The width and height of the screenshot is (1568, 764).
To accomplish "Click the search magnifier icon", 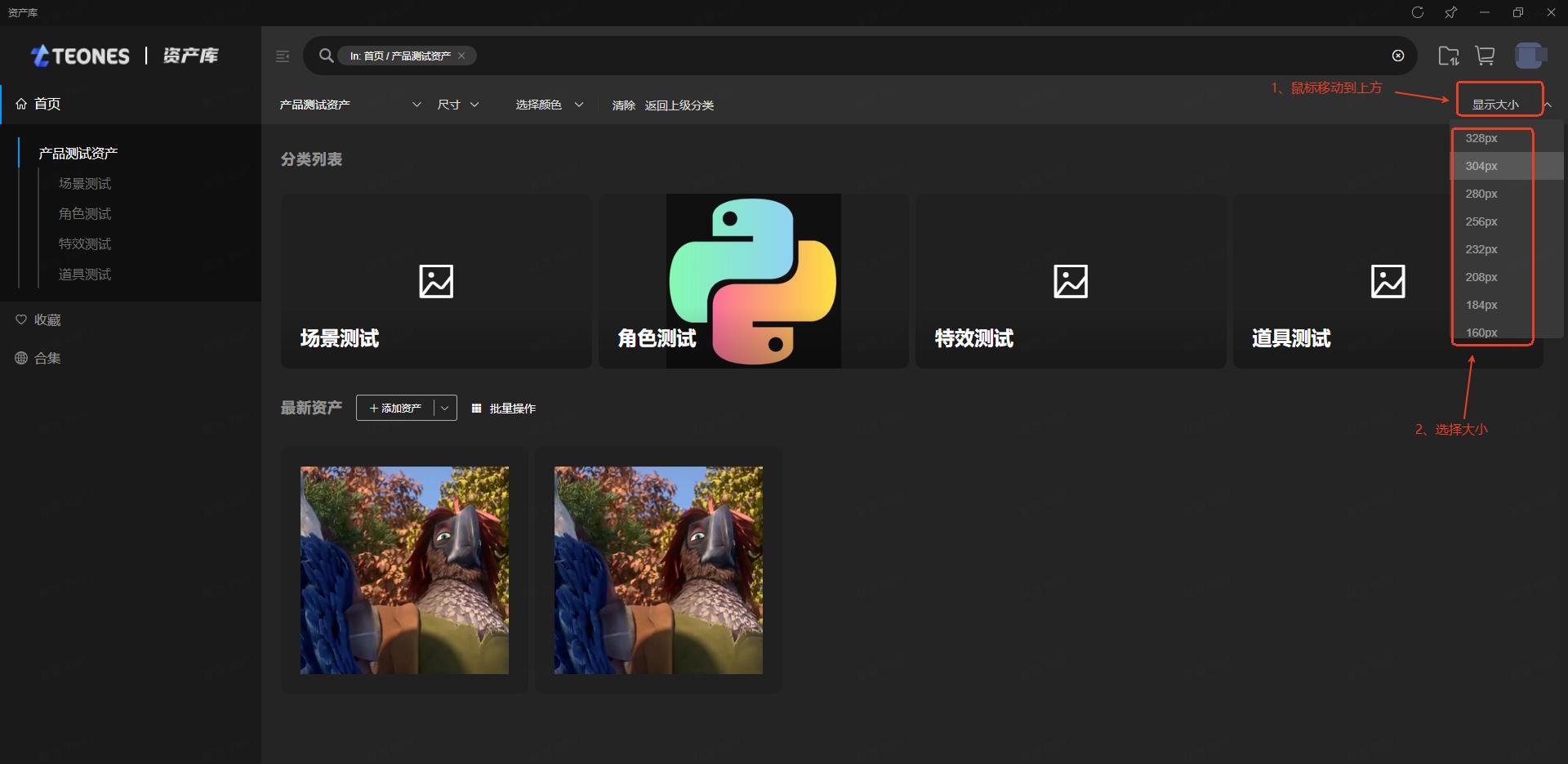I will [326, 56].
